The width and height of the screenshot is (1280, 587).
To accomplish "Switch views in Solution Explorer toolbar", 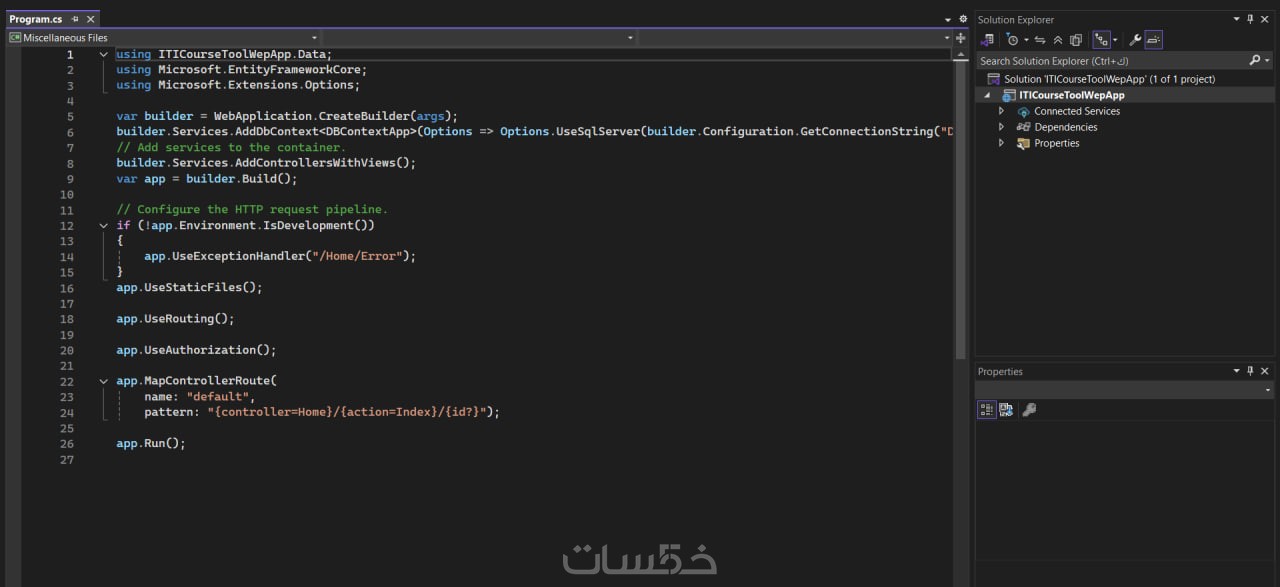I will click(x=988, y=40).
